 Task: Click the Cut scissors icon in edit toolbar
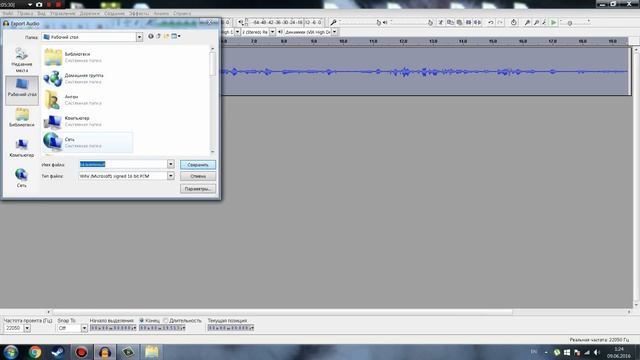440,22
